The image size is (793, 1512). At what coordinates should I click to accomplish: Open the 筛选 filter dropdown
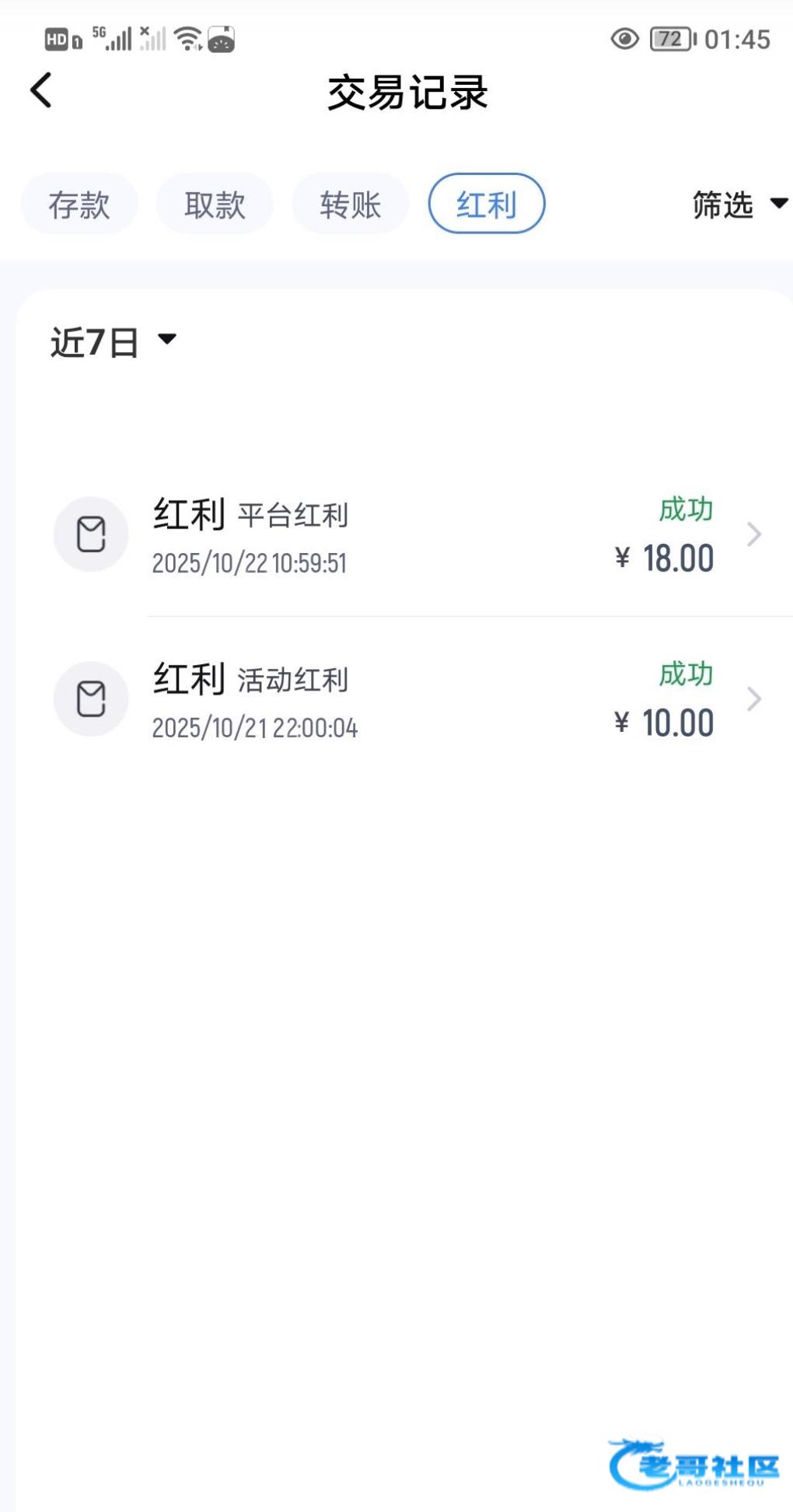pos(739,205)
